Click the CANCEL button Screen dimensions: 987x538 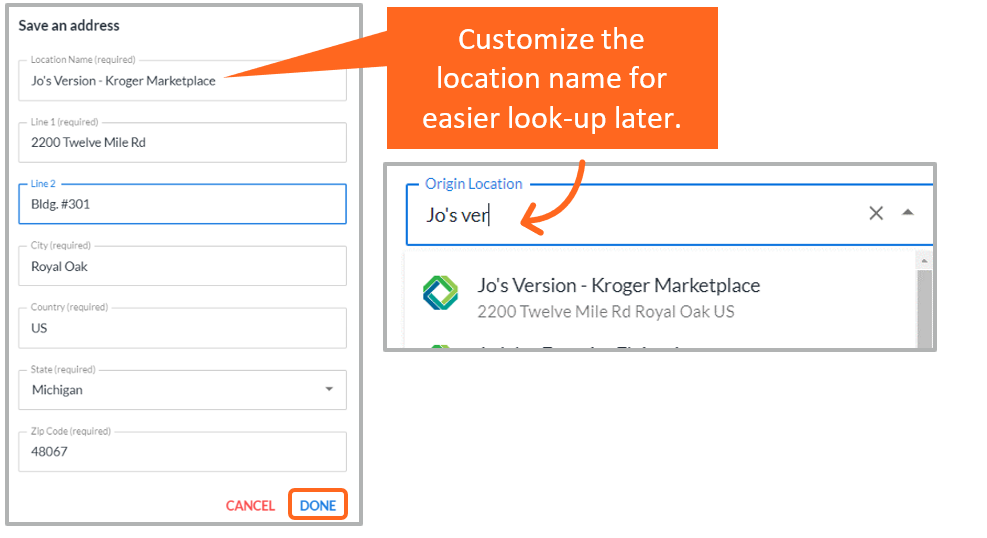click(x=250, y=505)
